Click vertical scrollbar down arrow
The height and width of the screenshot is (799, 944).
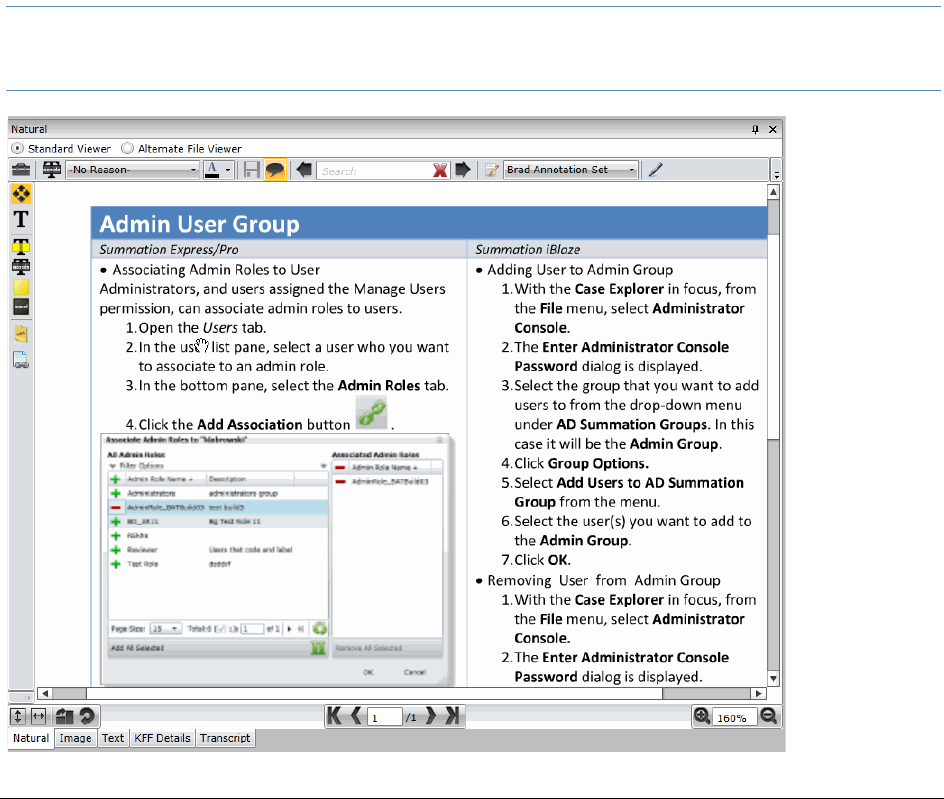pyautogui.click(x=774, y=679)
